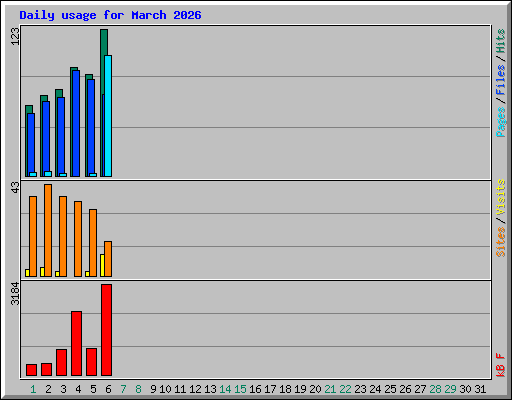The image size is (512, 400).
Task: Select green day 15 on the date axis
Action: coord(240,389)
